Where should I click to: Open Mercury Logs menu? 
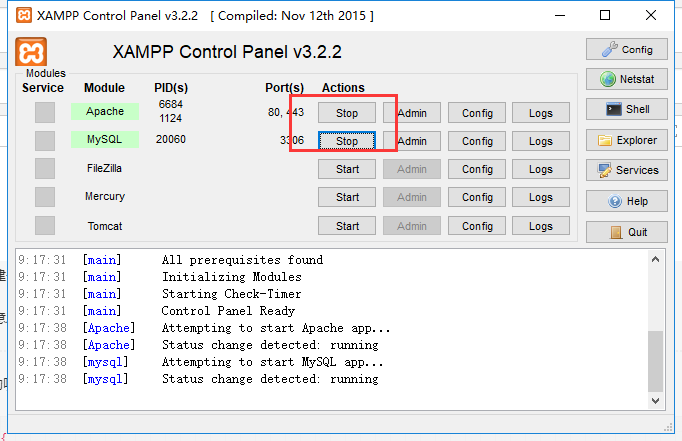pyautogui.click(x=541, y=197)
